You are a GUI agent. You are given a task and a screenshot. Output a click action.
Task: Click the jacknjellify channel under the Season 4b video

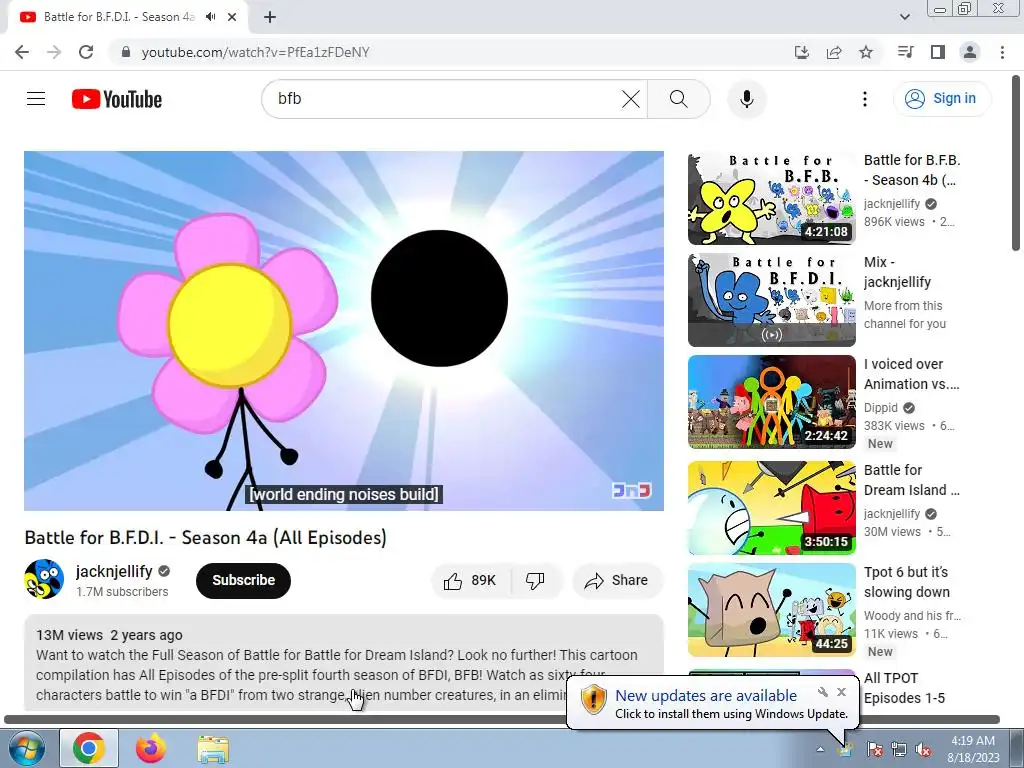tap(891, 204)
